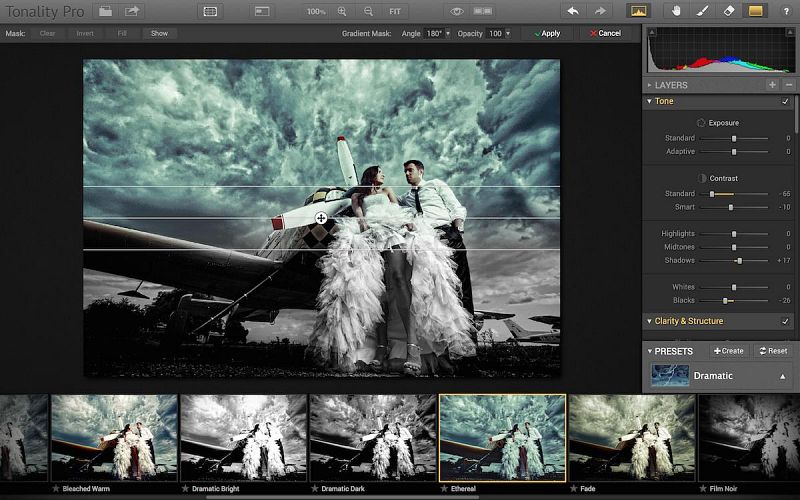The image size is (800, 500).
Task: Open the gradient Opacity dropdown arrow
Action: click(x=508, y=34)
